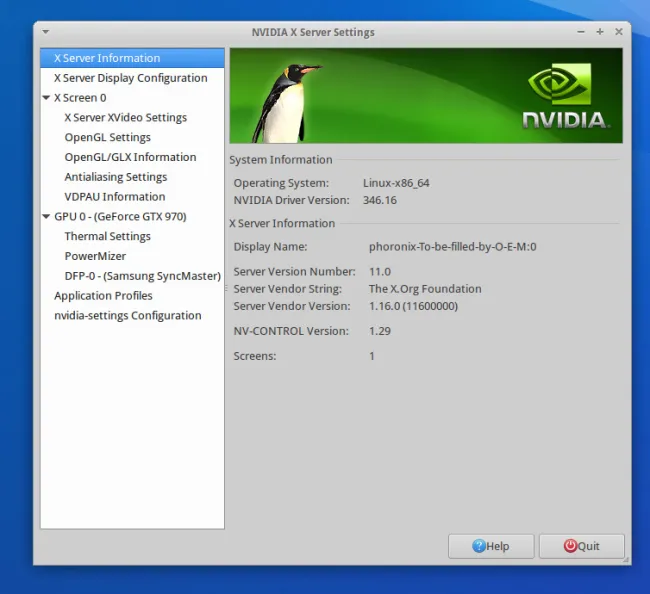Screen dimensions: 650x594
Task: Collapse the GPU 0 GeForce GTX 970 node
Action: (x=46, y=217)
